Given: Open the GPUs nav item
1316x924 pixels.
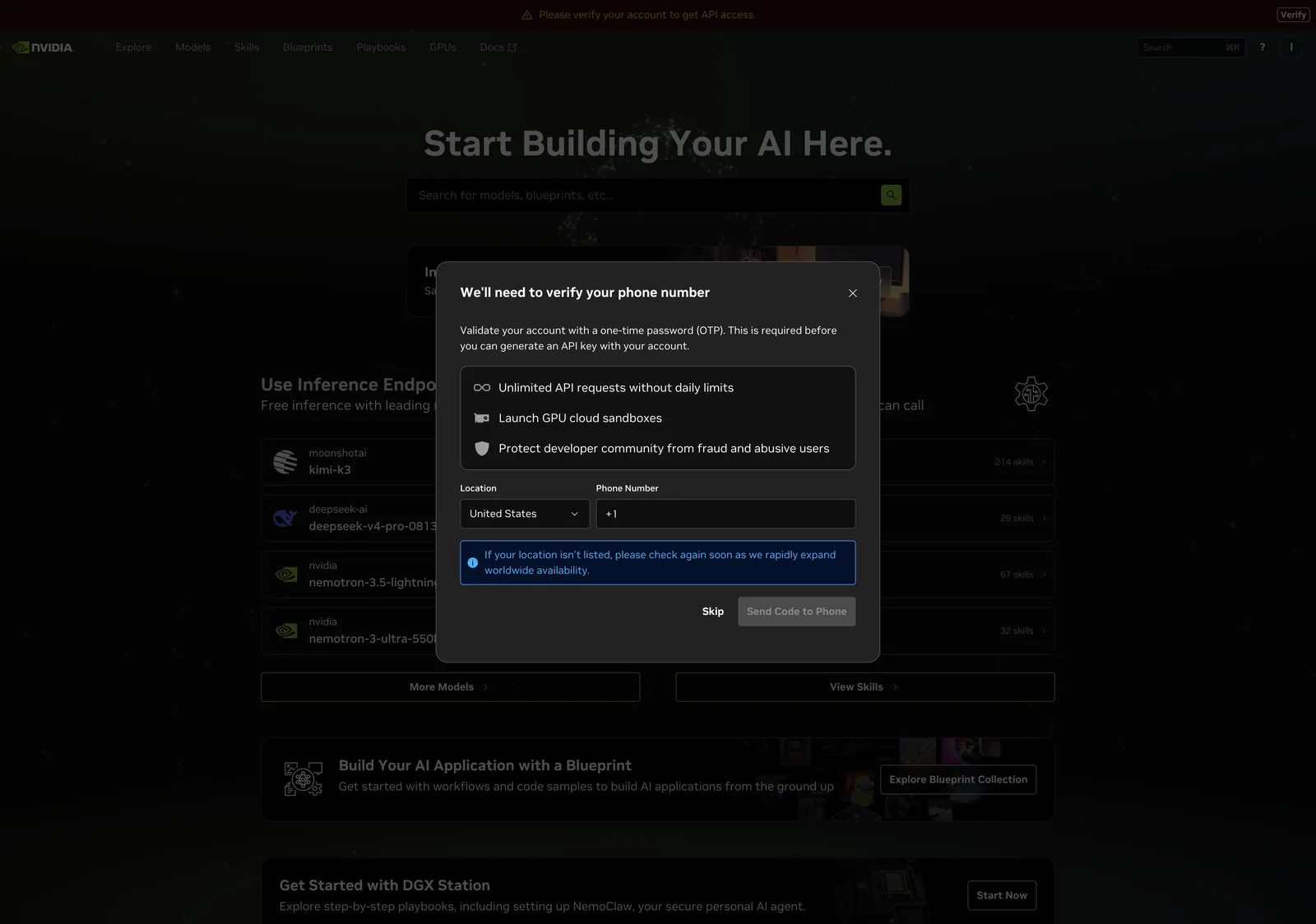Looking at the screenshot, I should pos(443,48).
